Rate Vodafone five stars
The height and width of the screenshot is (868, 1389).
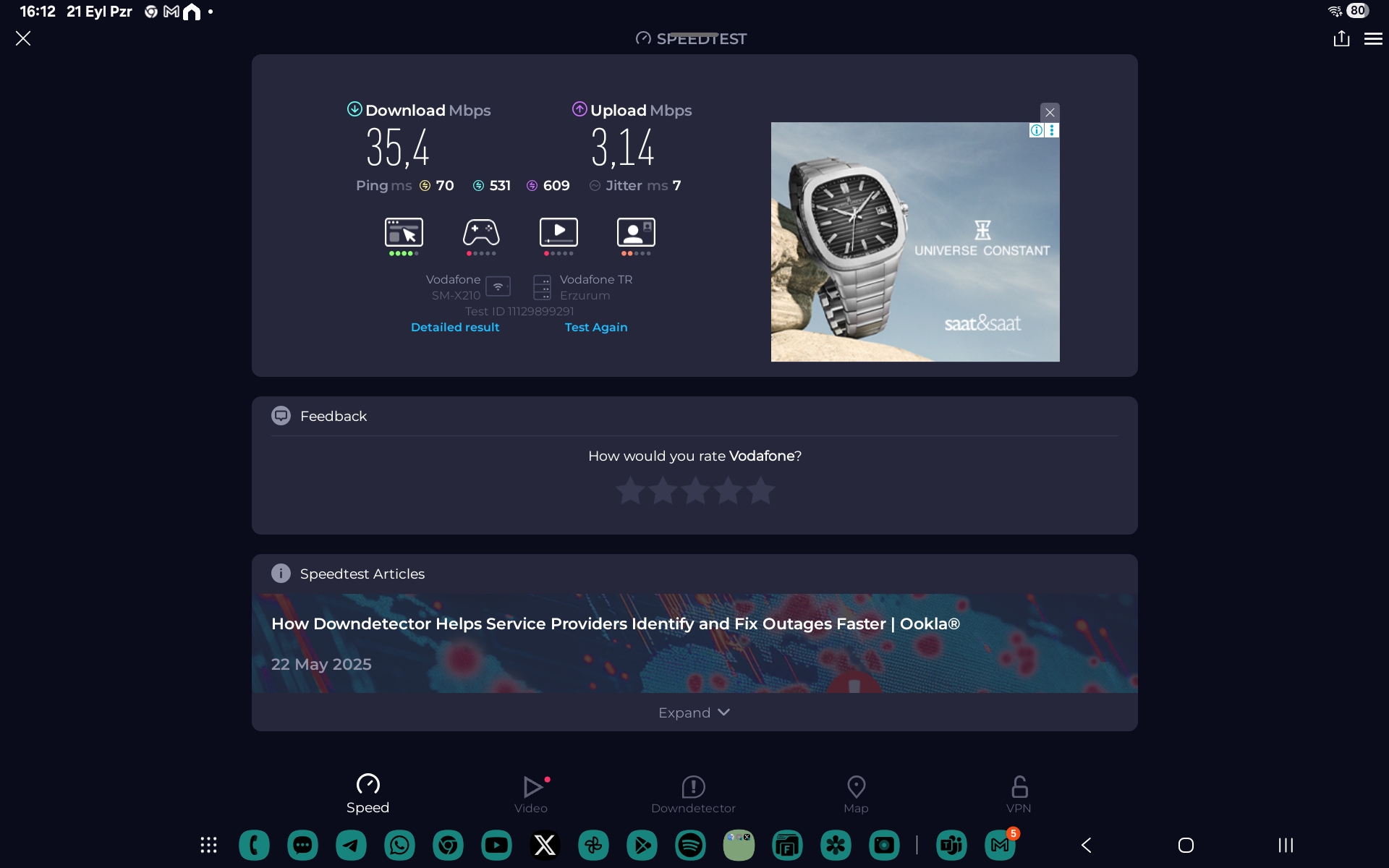[x=761, y=490]
